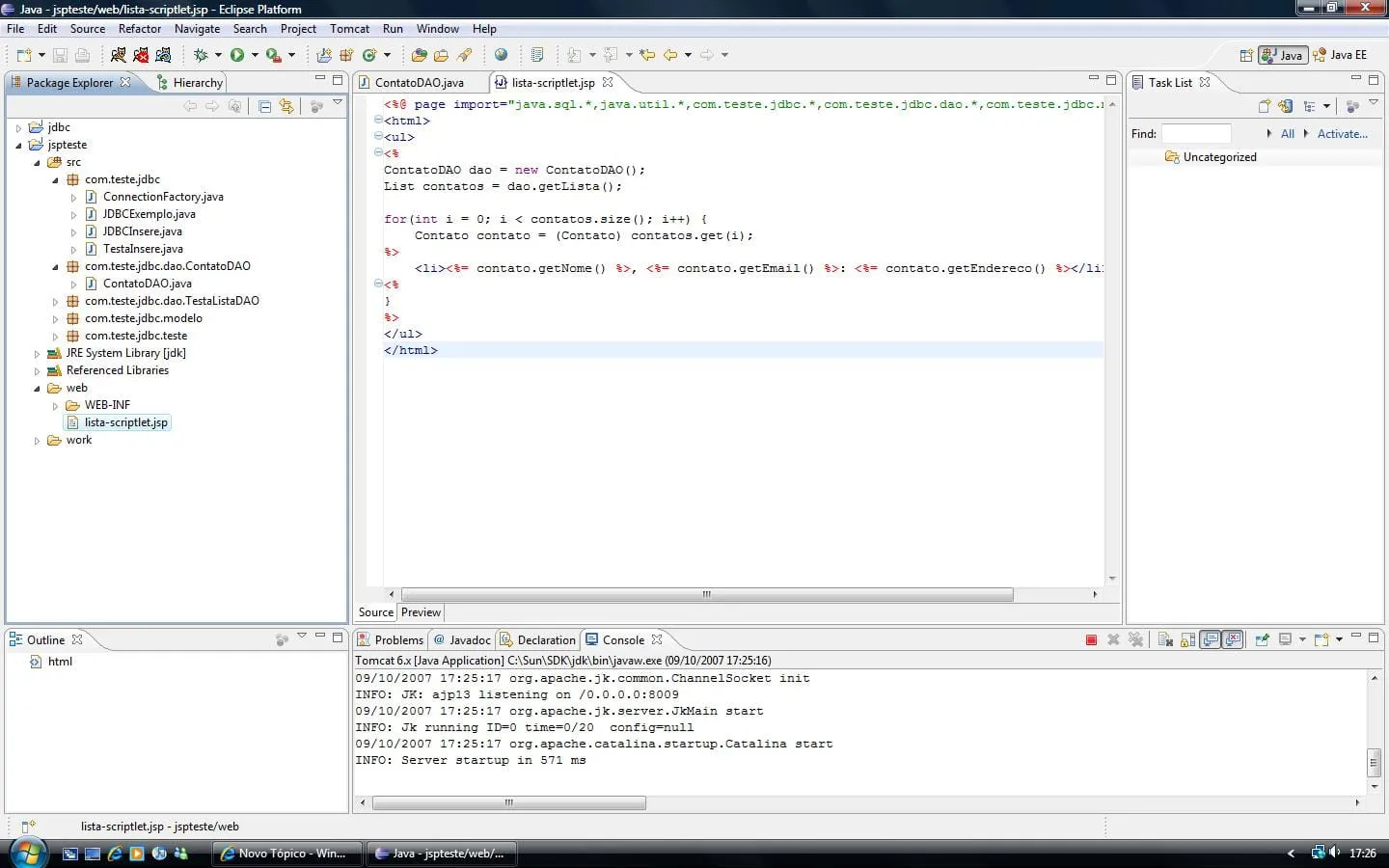Open the Tomcat menu
Viewport: 1389px width, 868px height.
click(x=349, y=29)
